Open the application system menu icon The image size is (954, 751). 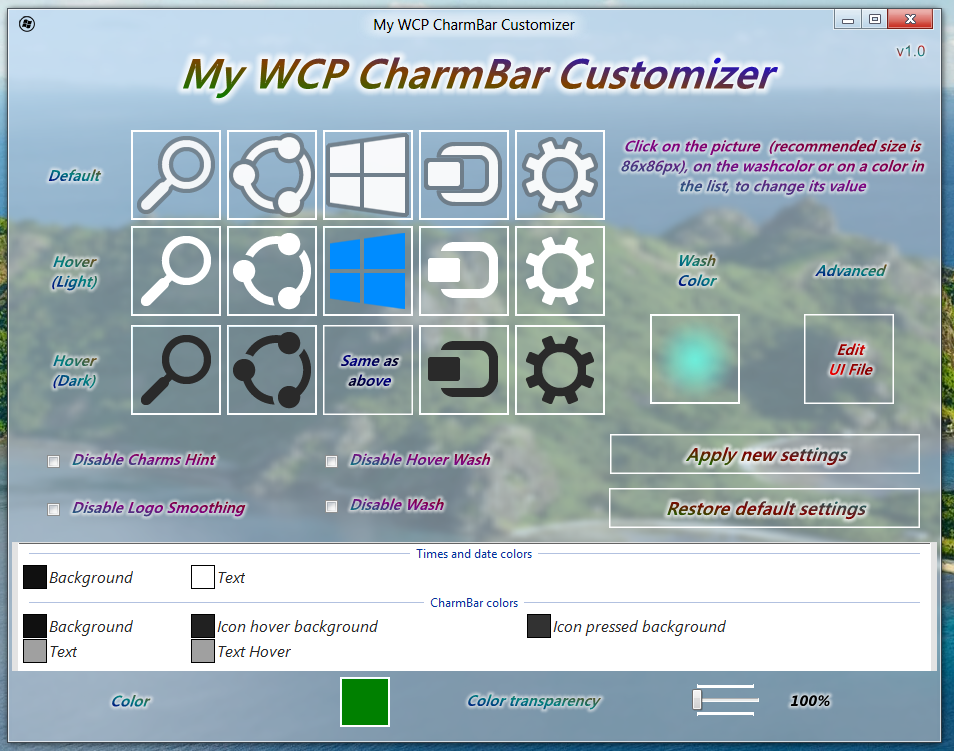point(27,24)
